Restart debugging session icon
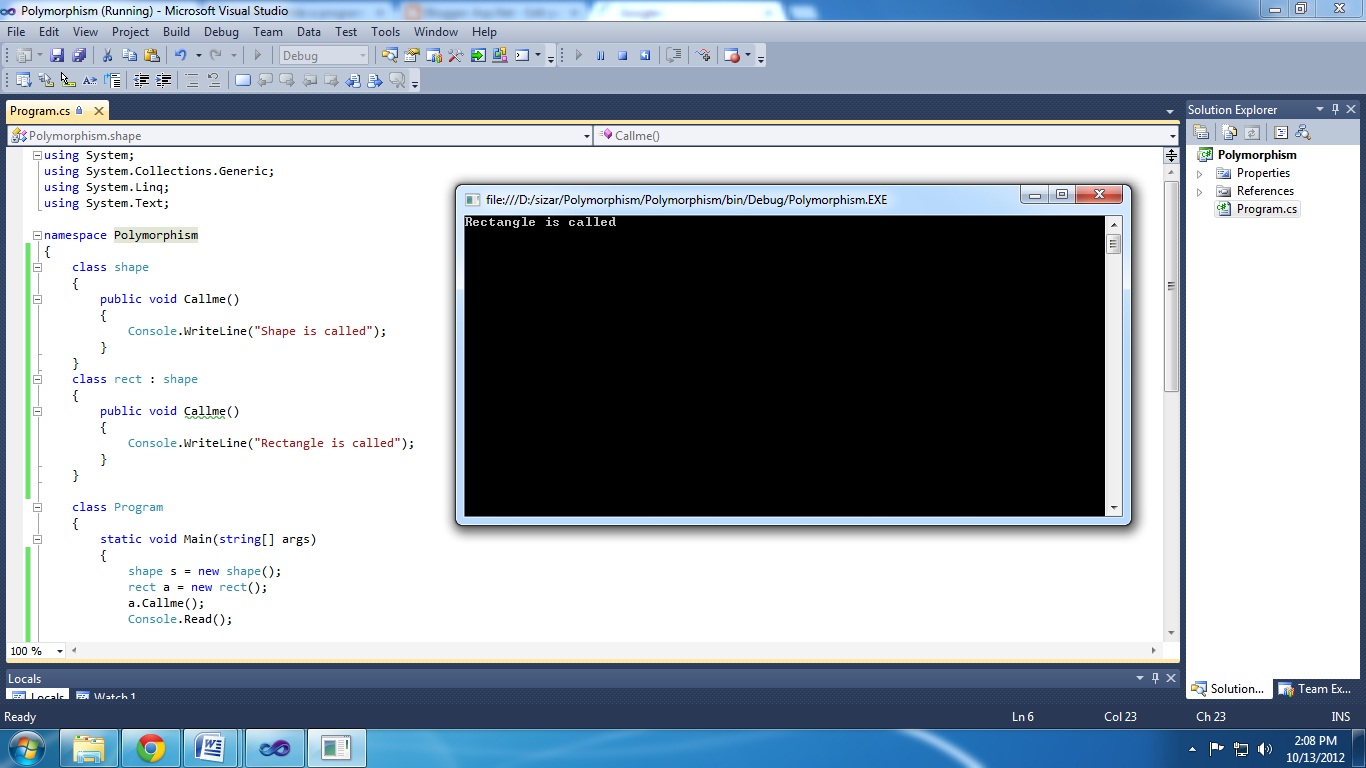 645,55
